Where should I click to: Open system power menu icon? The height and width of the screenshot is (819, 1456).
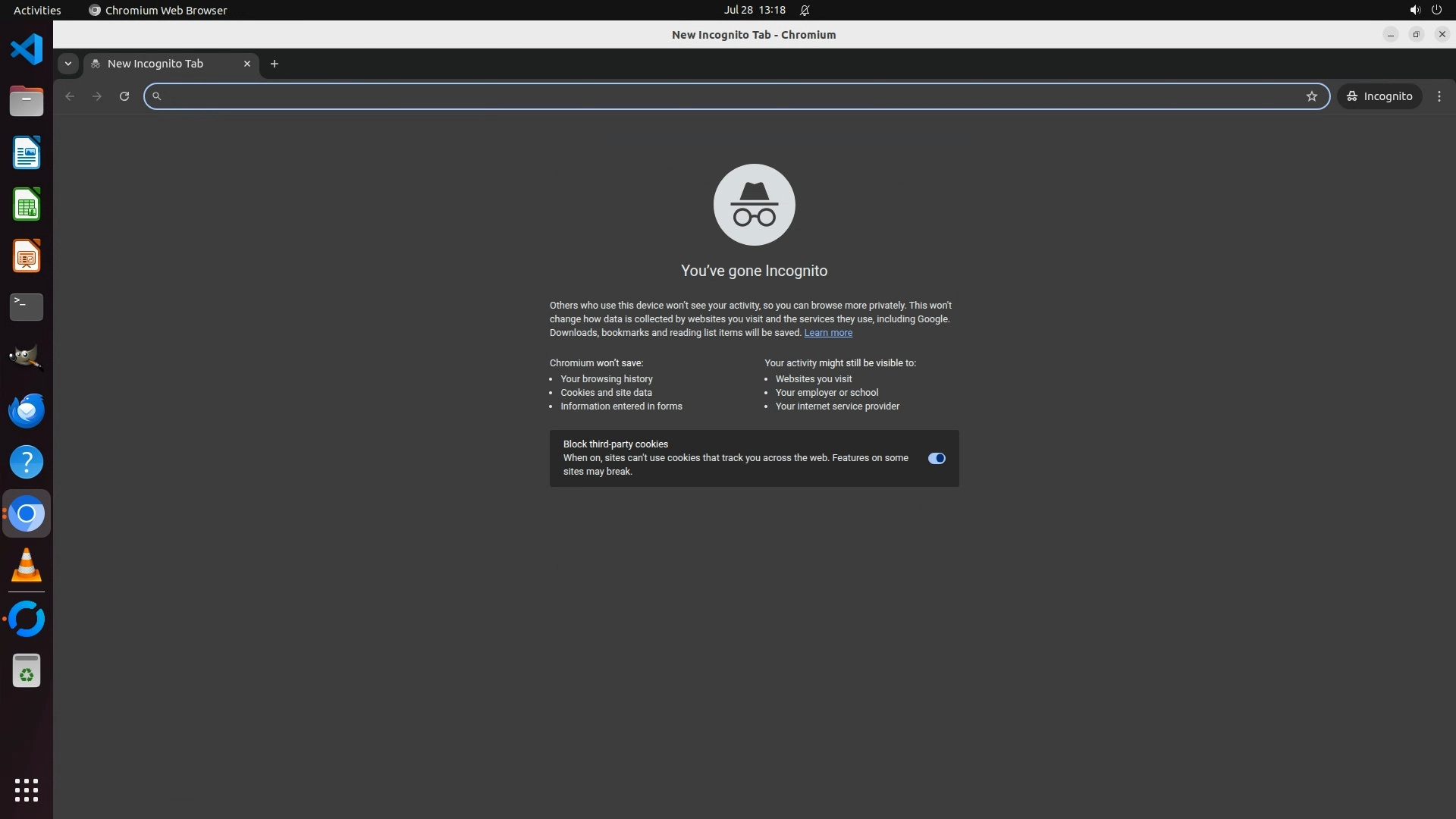click(x=1436, y=10)
